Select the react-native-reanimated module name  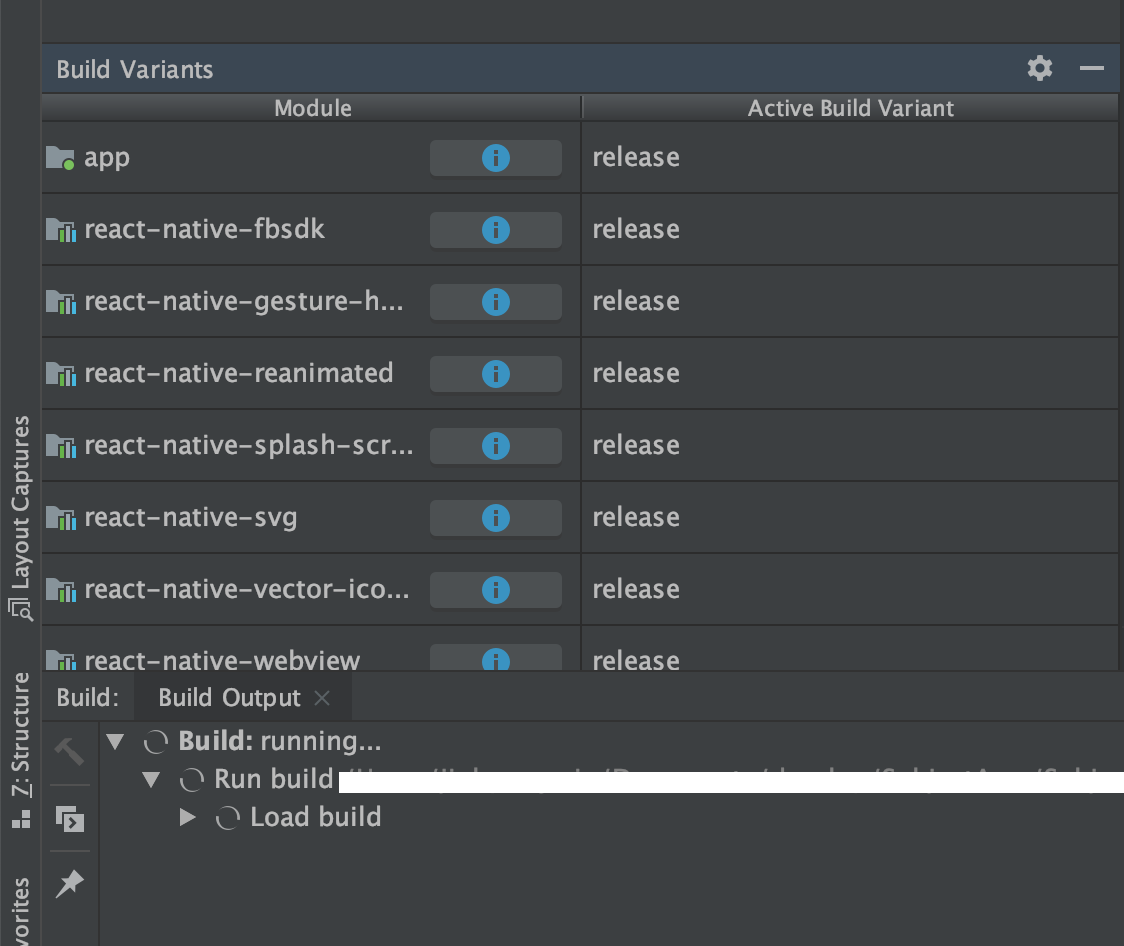click(x=239, y=373)
